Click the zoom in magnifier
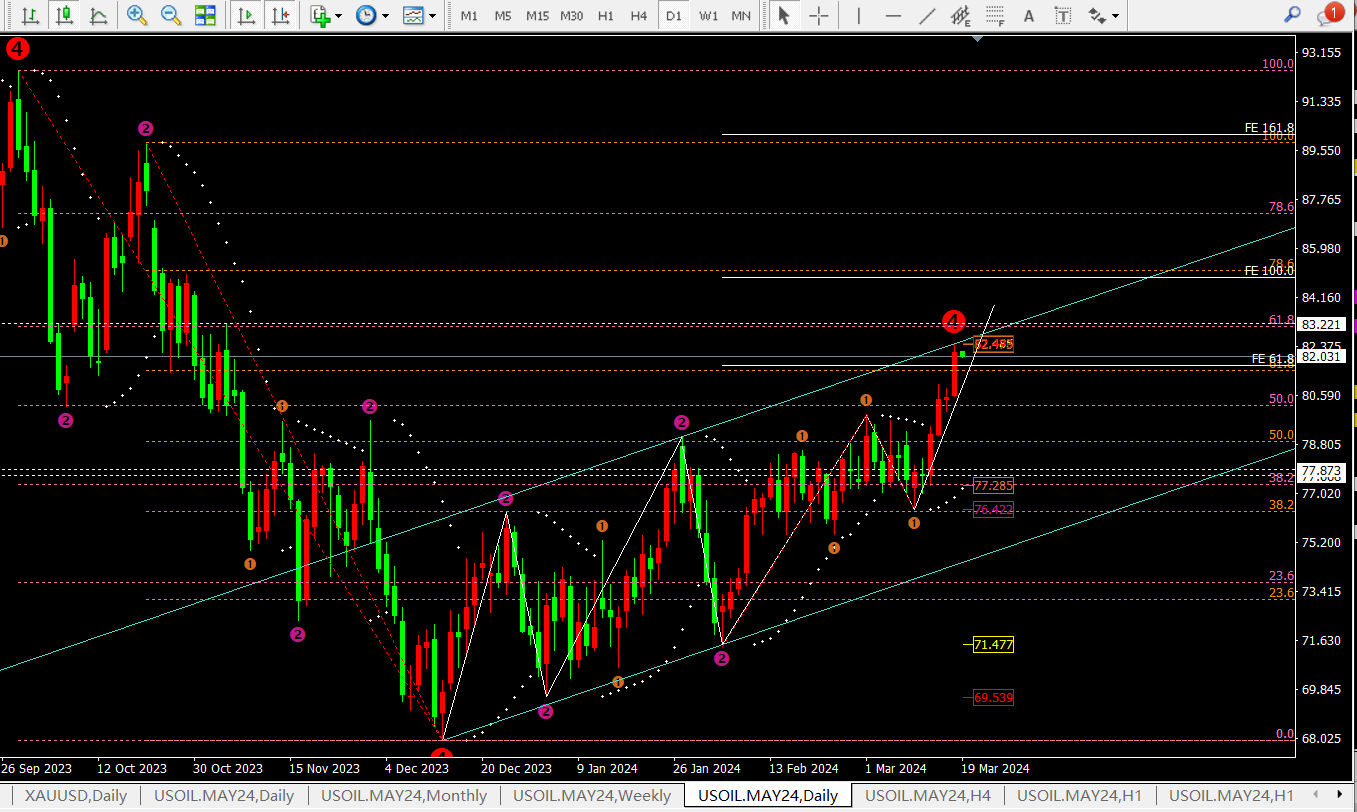The image size is (1357, 812). [x=137, y=15]
